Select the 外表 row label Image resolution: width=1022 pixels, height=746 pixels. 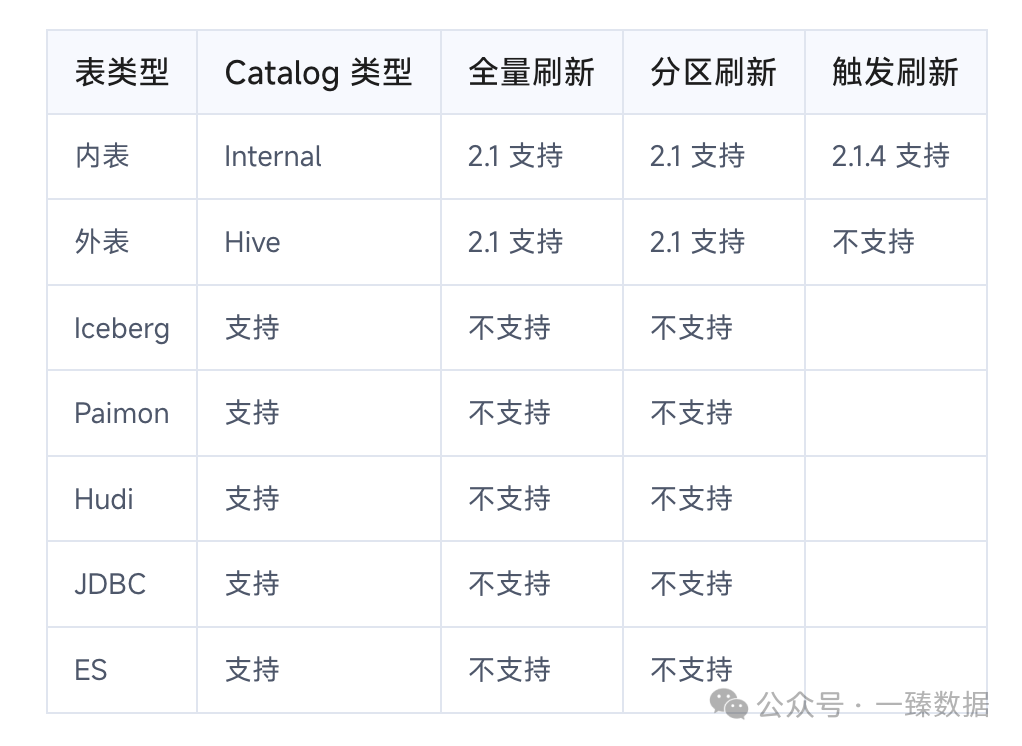pos(102,242)
